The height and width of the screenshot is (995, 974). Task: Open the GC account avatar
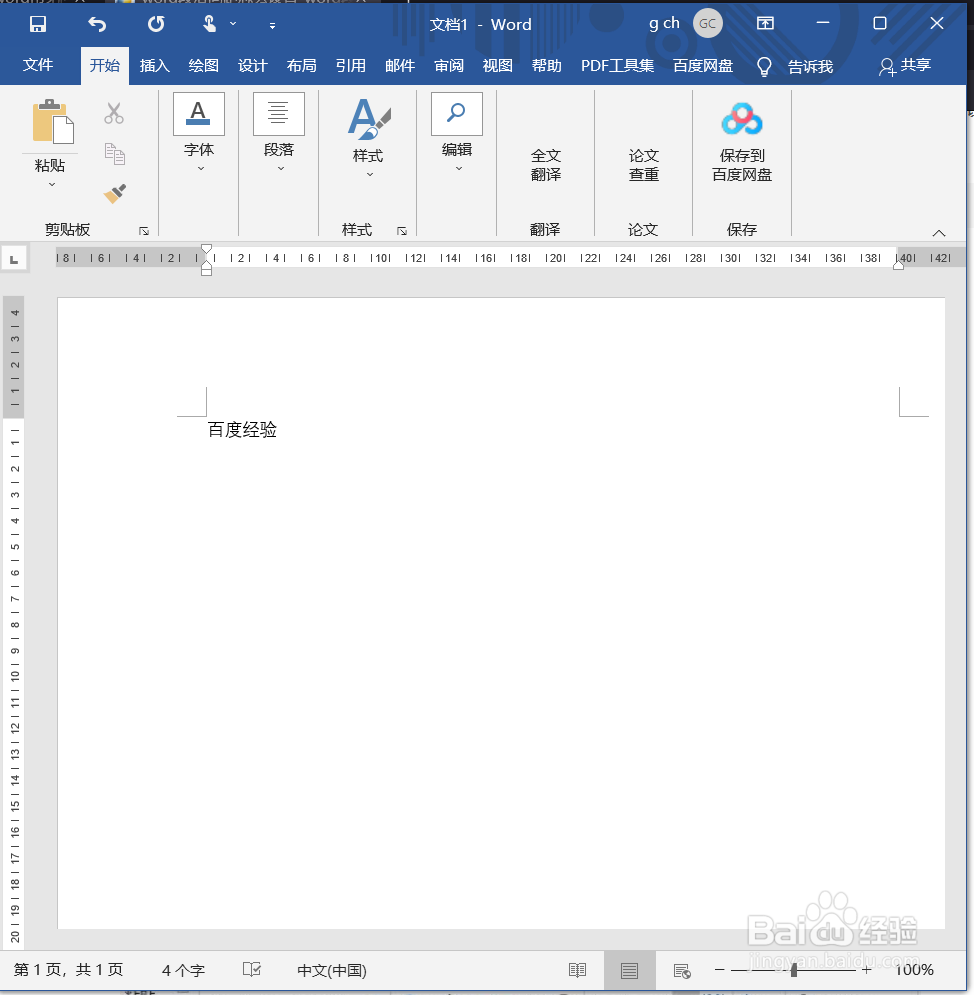707,23
